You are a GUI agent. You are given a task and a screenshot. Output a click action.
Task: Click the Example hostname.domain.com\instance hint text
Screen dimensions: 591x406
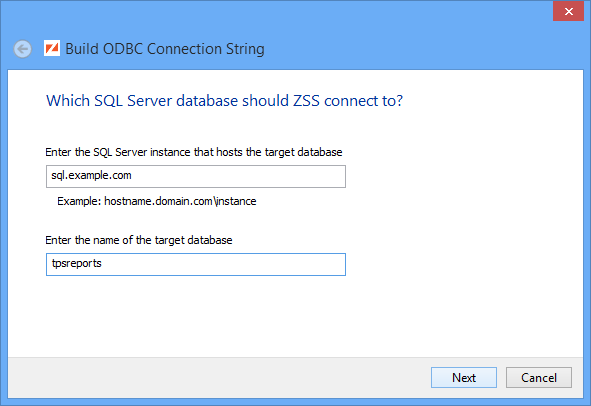tap(156, 201)
